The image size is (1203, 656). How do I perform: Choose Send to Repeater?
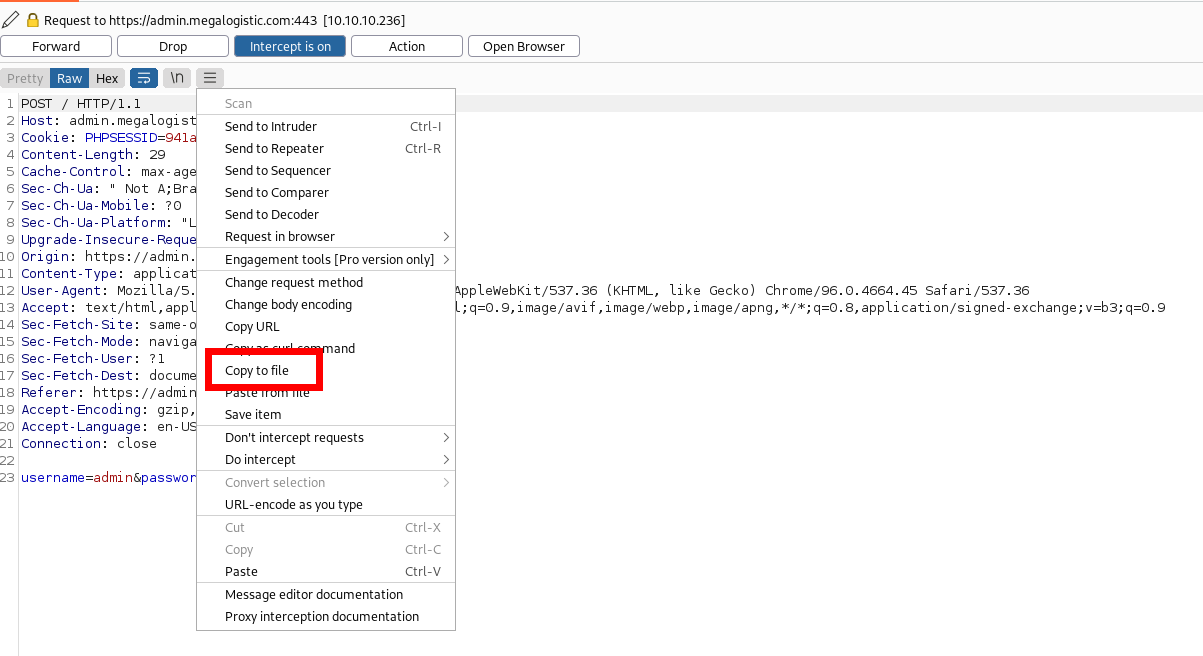274,149
